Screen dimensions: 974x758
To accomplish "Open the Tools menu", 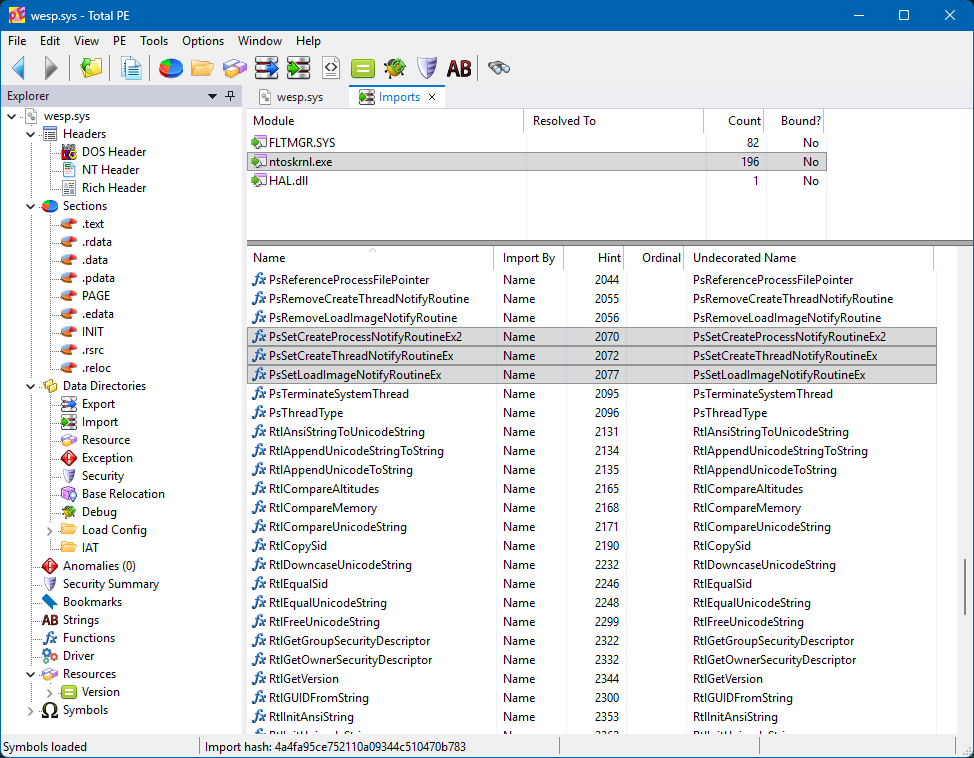I will (154, 40).
